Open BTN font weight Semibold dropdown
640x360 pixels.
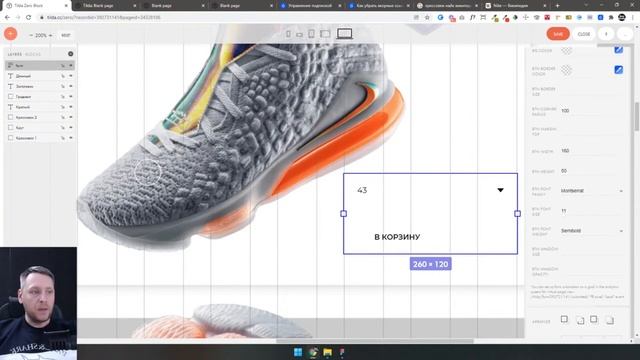tap(592, 231)
